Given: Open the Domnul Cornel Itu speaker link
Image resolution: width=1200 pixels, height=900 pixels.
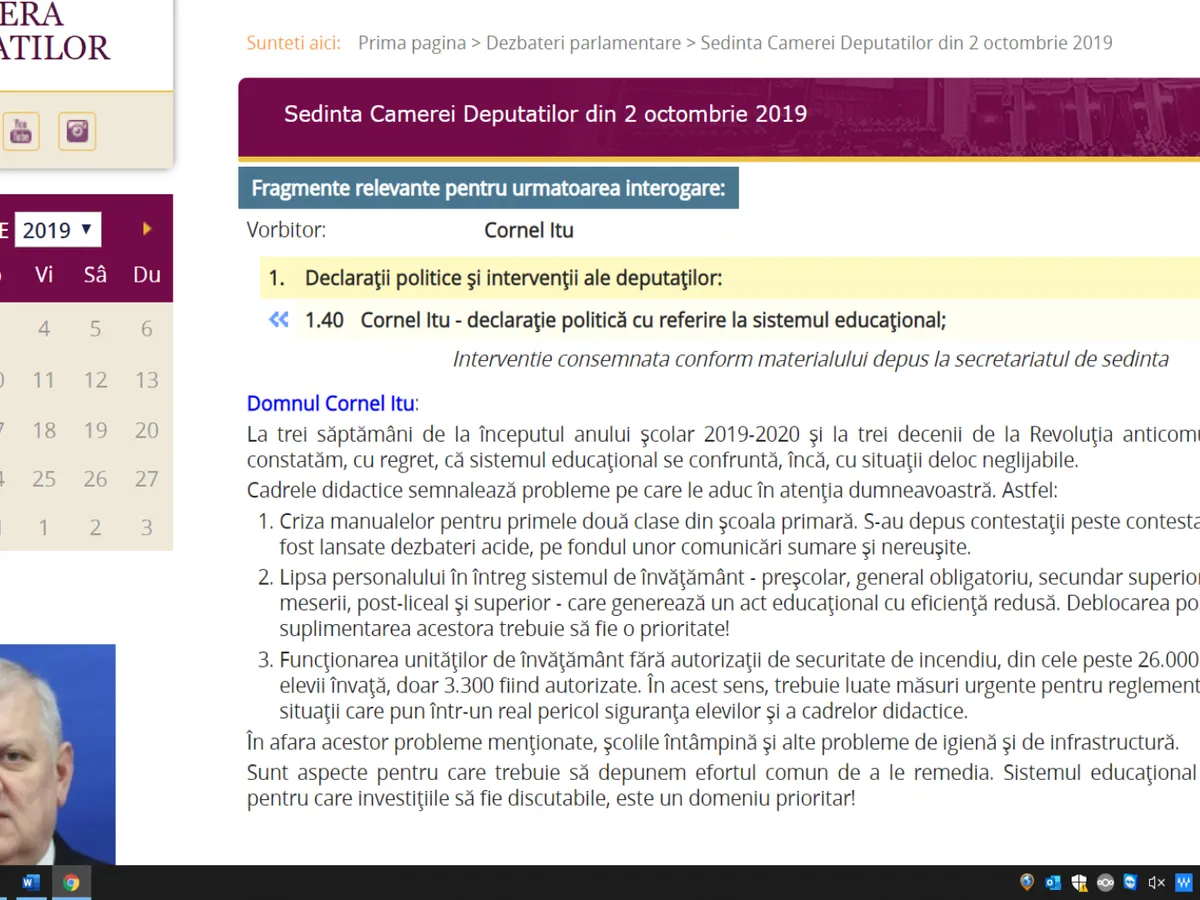Looking at the screenshot, I should click(331, 404).
